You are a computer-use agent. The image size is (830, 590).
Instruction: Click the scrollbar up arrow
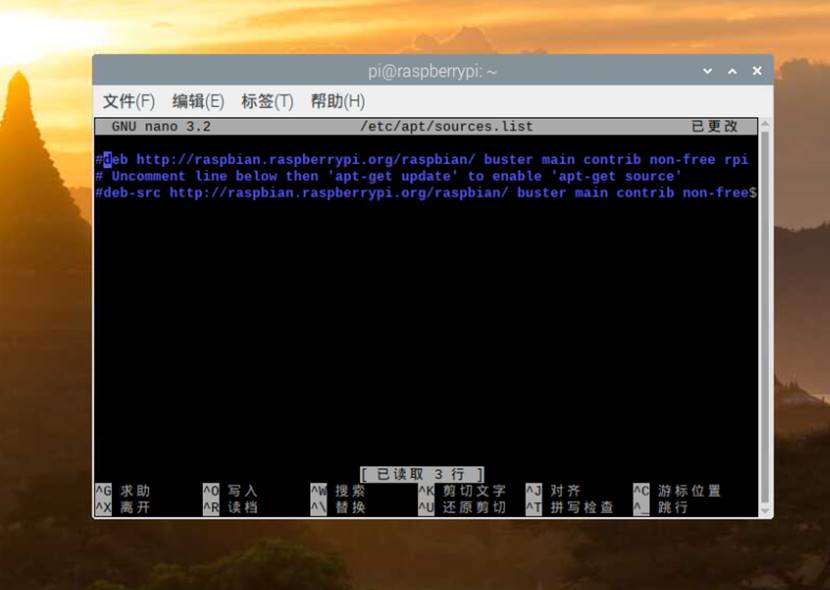click(x=764, y=124)
